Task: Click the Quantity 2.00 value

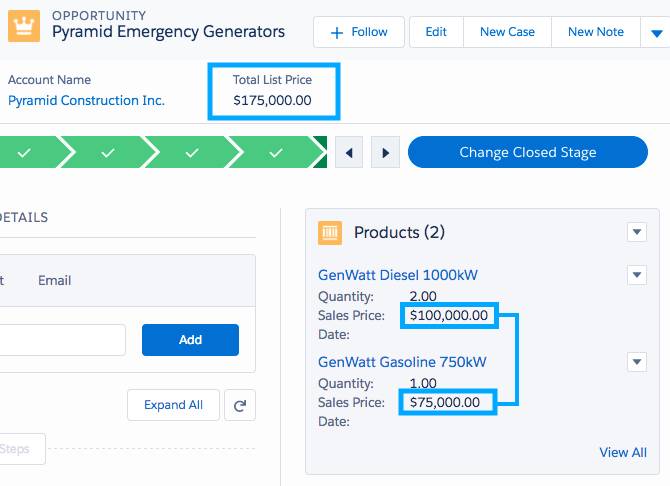Action: pyautogui.click(x=423, y=296)
